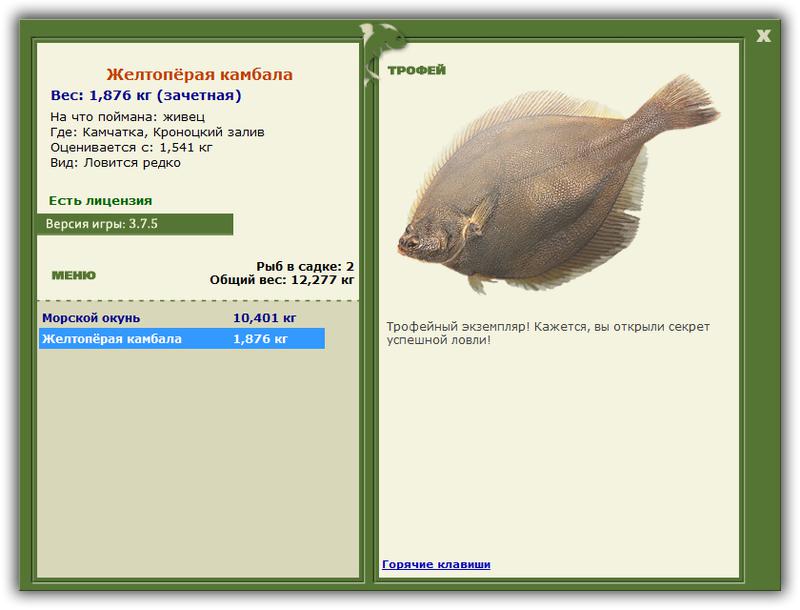Open the Горячие клавиши link
Viewport: 800px width, 610px height.
[x=436, y=564]
